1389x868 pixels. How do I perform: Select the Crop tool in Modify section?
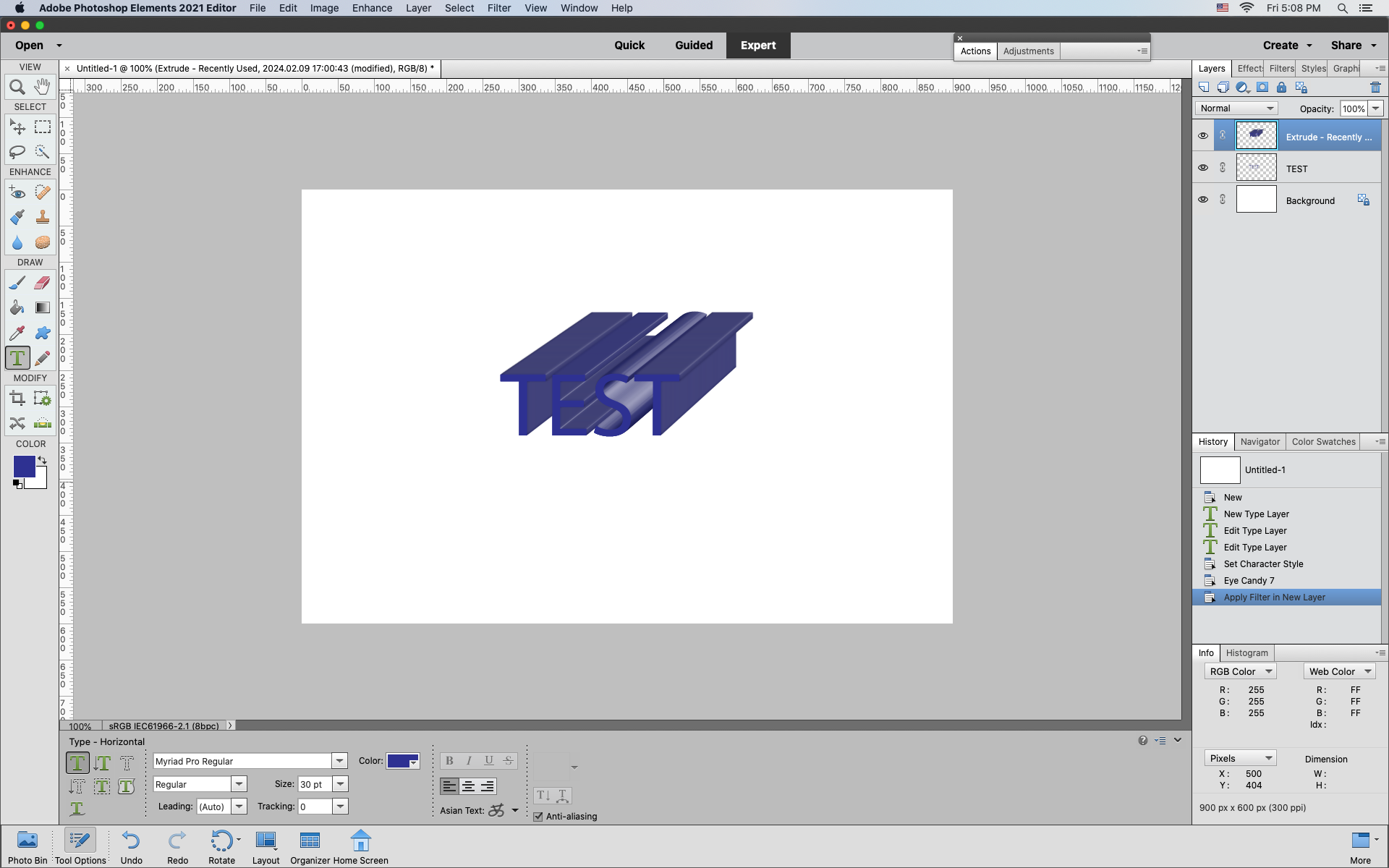17,398
